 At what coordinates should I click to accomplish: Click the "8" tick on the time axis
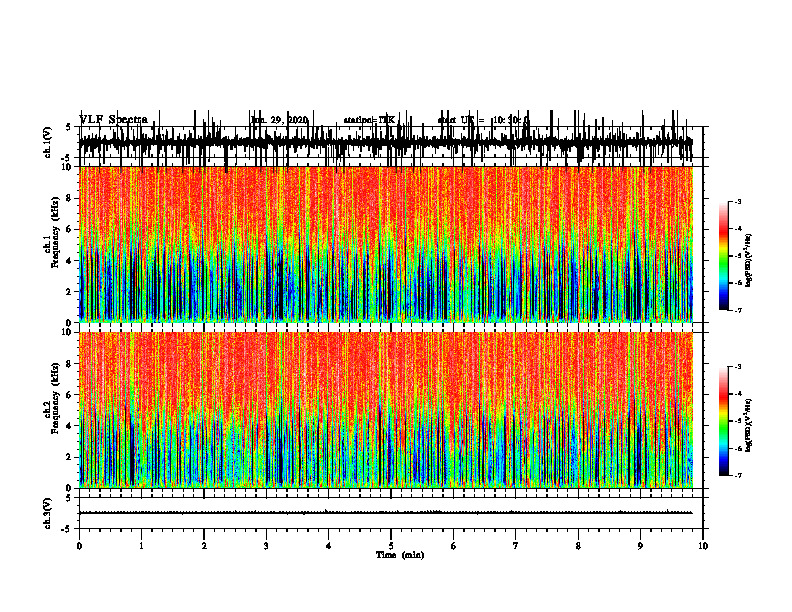[578, 546]
